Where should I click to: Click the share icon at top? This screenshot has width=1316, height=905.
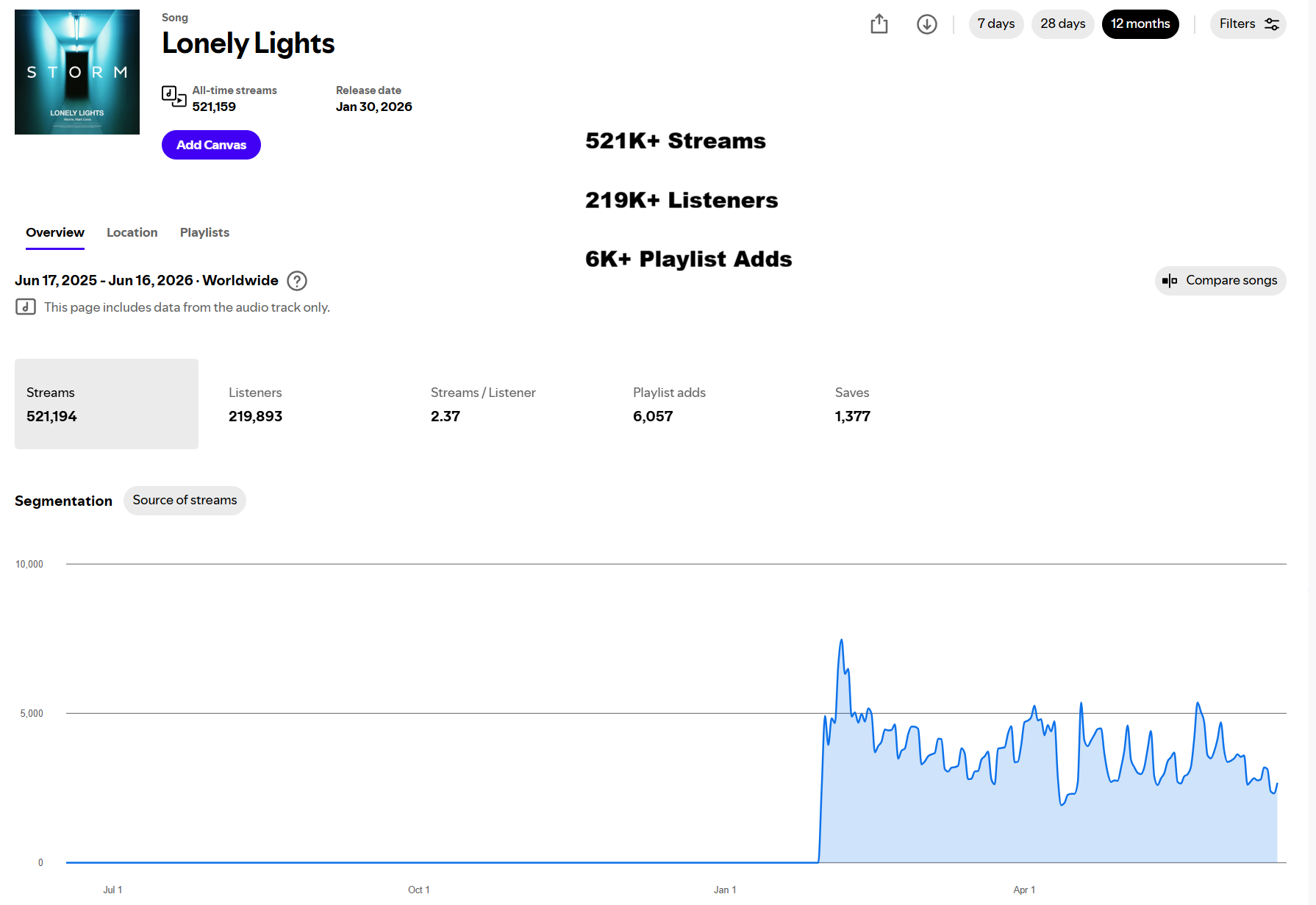[879, 24]
